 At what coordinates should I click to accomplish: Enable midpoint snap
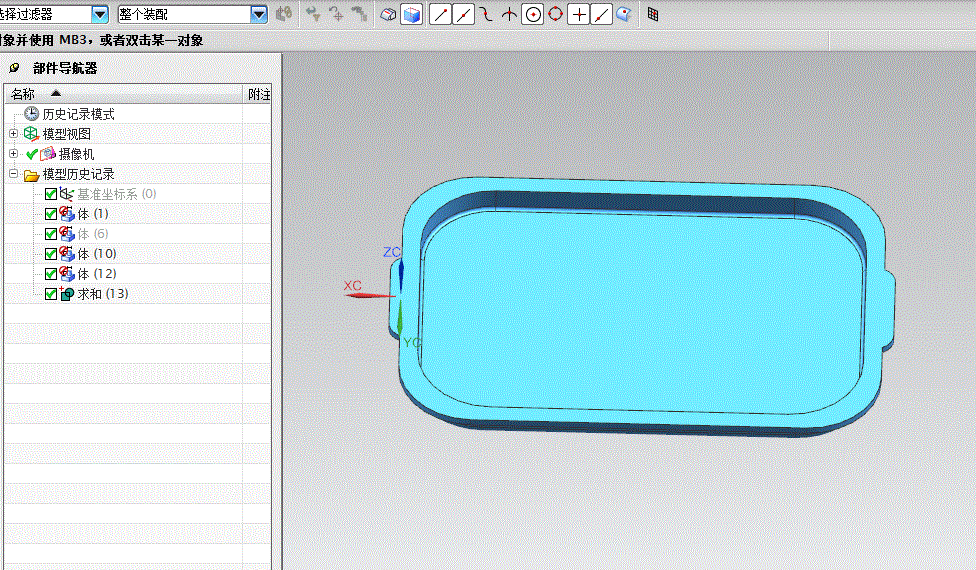click(463, 14)
